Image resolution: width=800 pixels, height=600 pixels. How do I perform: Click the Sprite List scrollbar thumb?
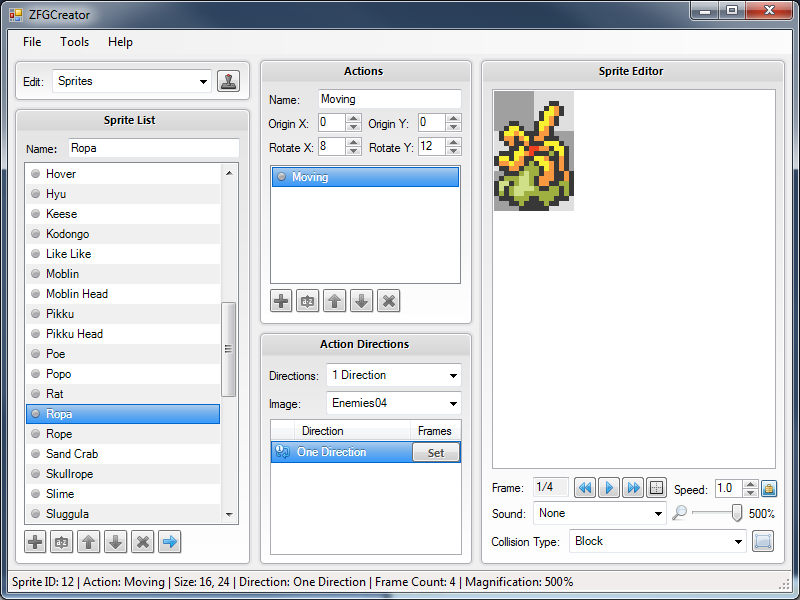[x=229, y=349]
